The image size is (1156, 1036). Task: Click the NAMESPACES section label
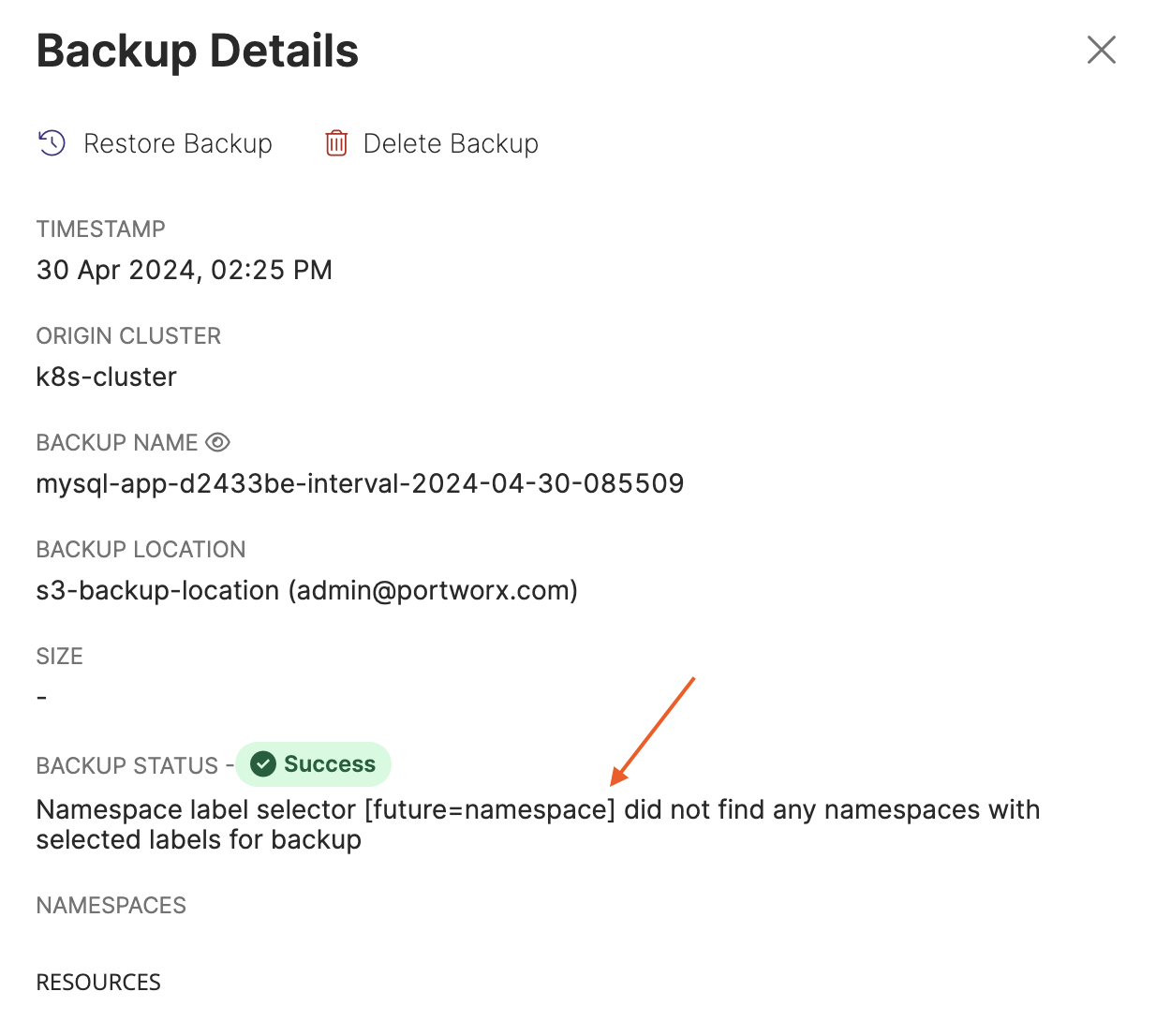point(111,905)
